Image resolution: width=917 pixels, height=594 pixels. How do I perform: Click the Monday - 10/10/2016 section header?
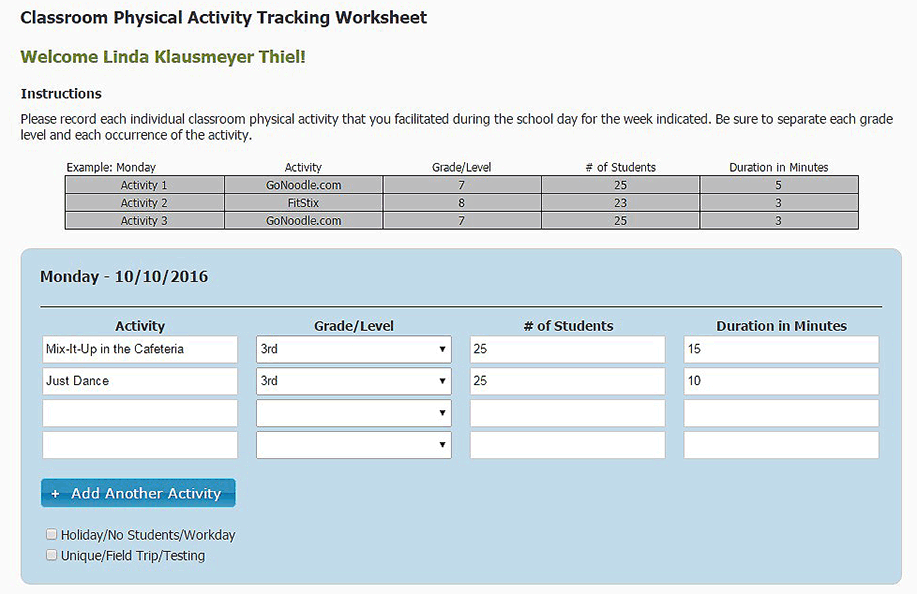pos(122,276)
